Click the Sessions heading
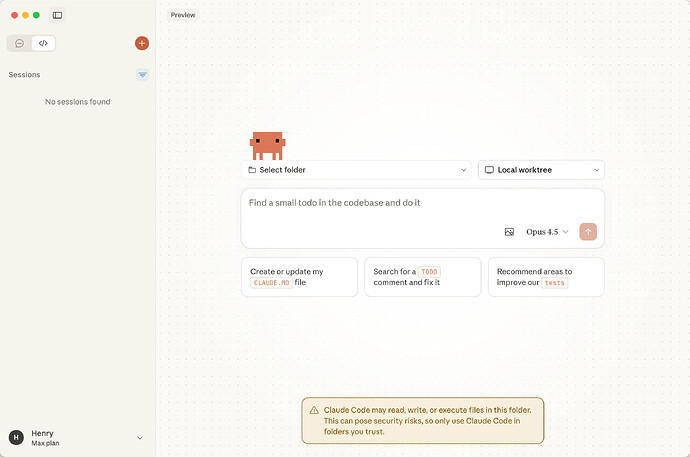 click(24, 75)
